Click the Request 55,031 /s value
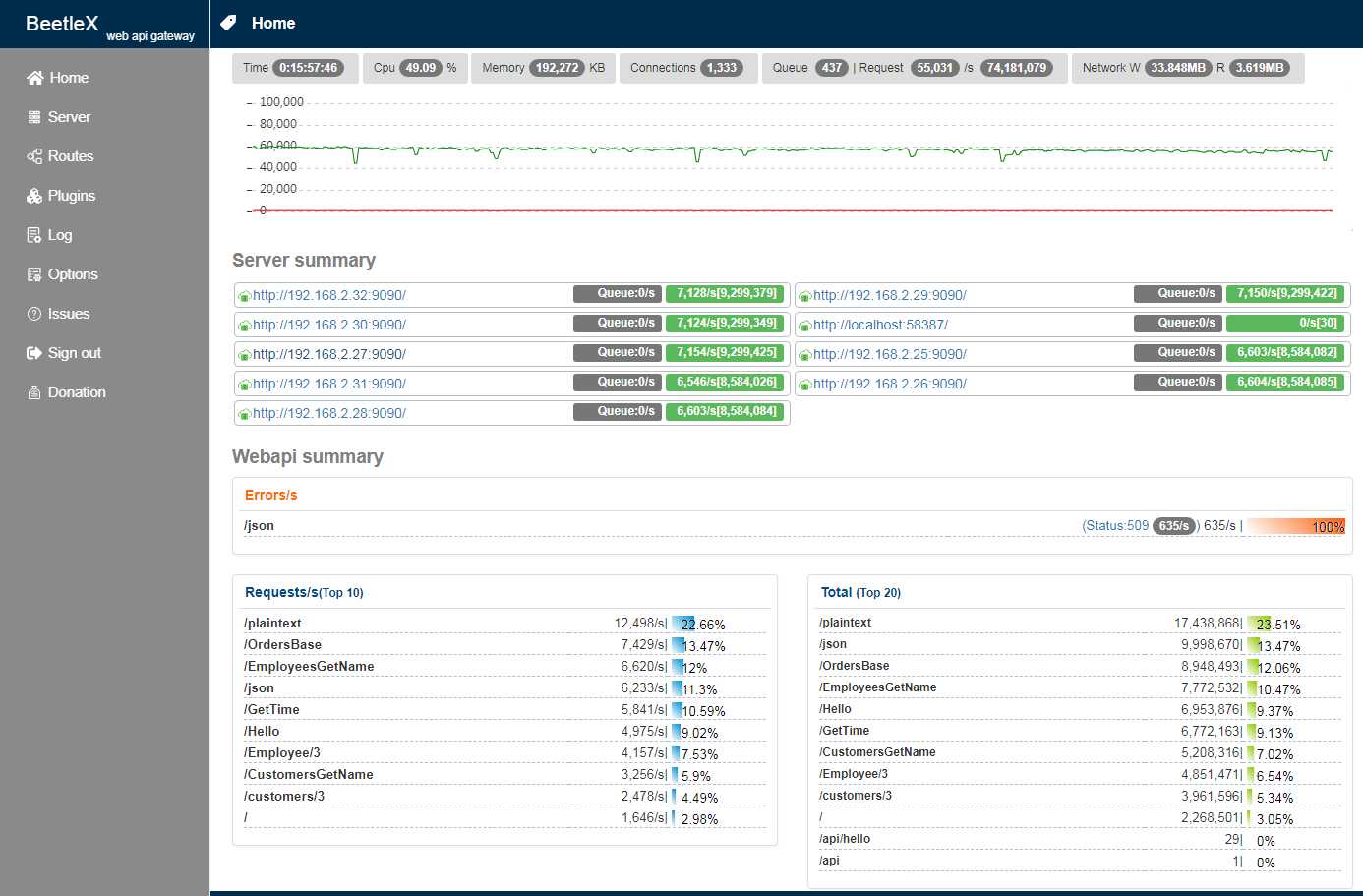1363x896 pixels. (934, 68)
